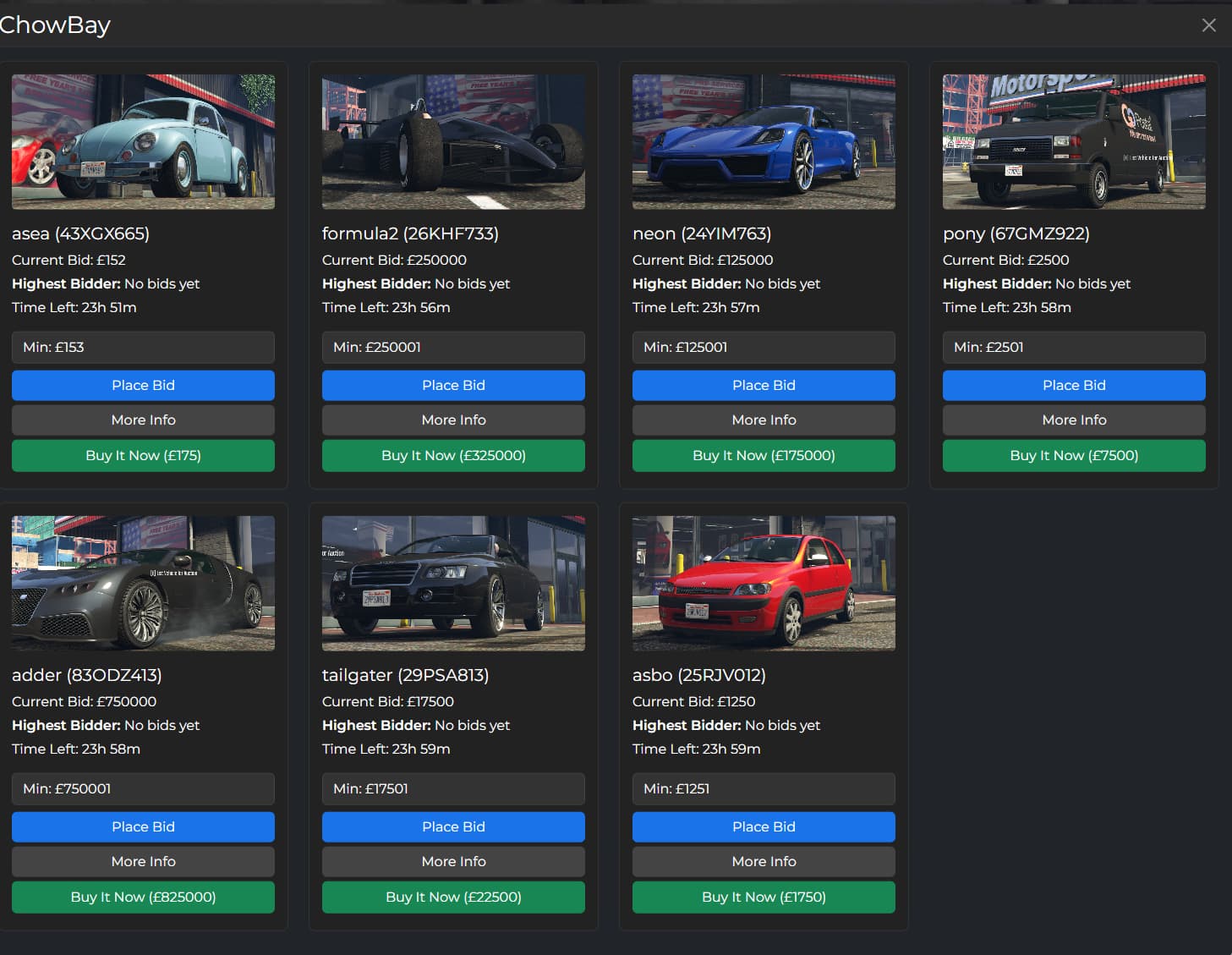Place a bid on the asbo (25RJV012)
Image resolution: width=1232 pixels, height=955 pixels.
pyautogui.click(x=763, y=826)
